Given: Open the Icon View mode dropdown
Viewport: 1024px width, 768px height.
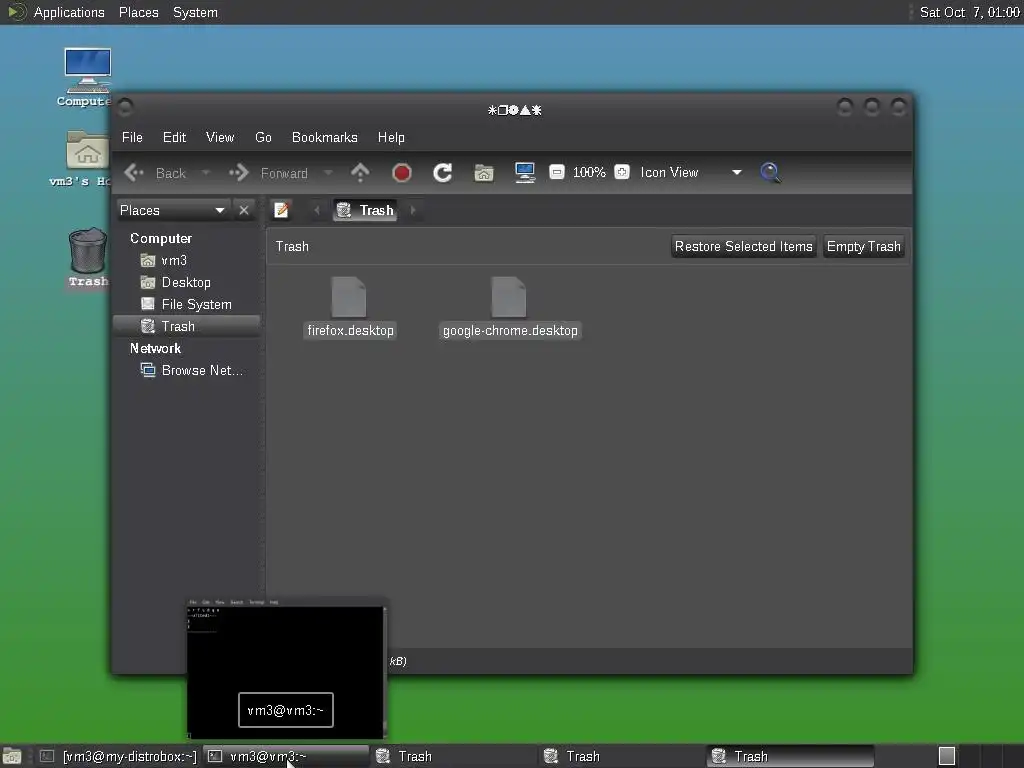Looking at the screenshot, I should [x=691, y=172].
